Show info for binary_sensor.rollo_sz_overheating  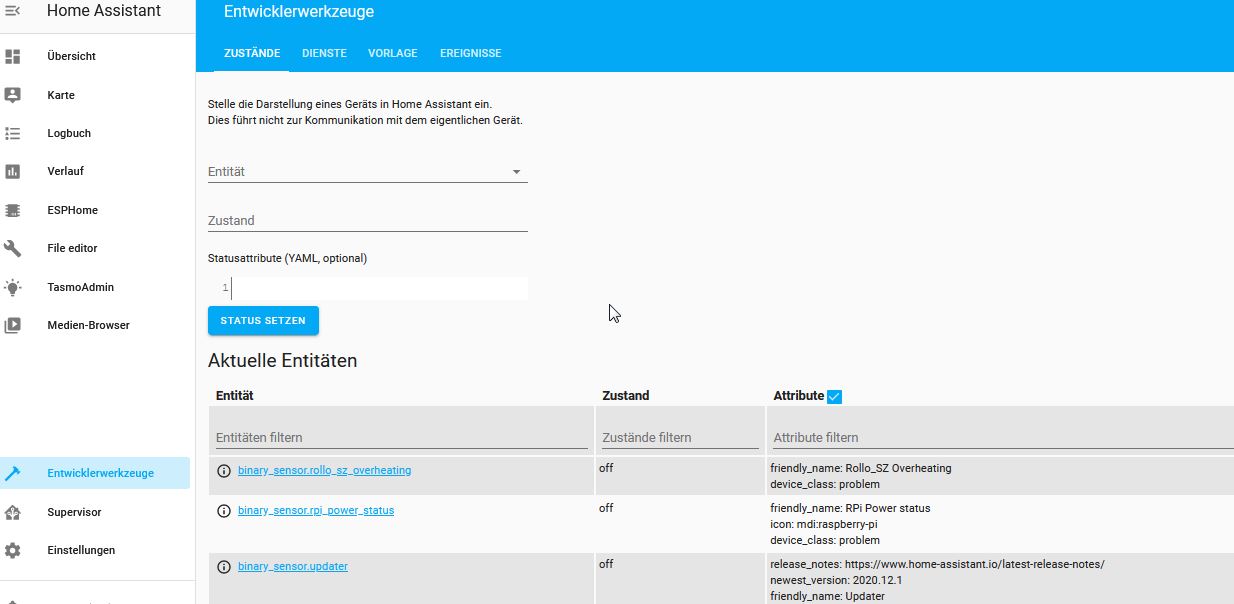[224, 470]
